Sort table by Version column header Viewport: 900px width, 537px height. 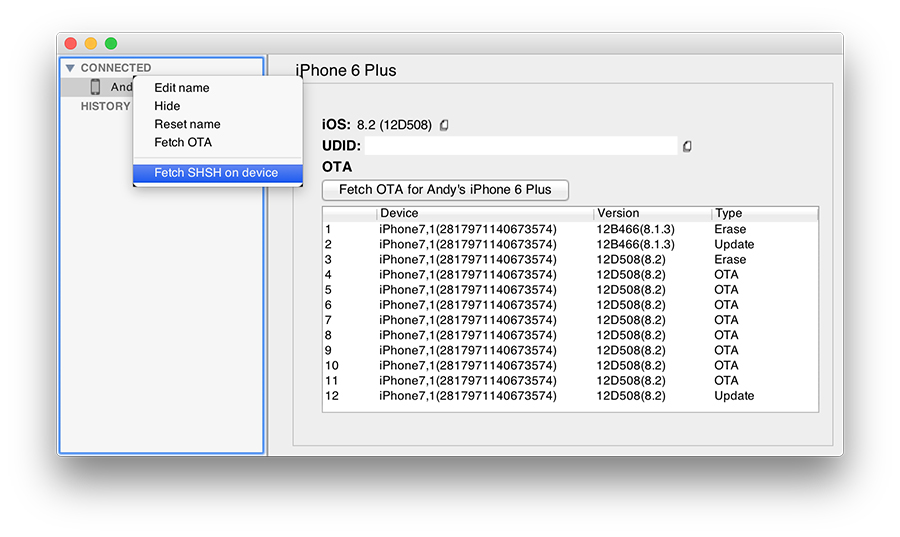coord(652,213)
